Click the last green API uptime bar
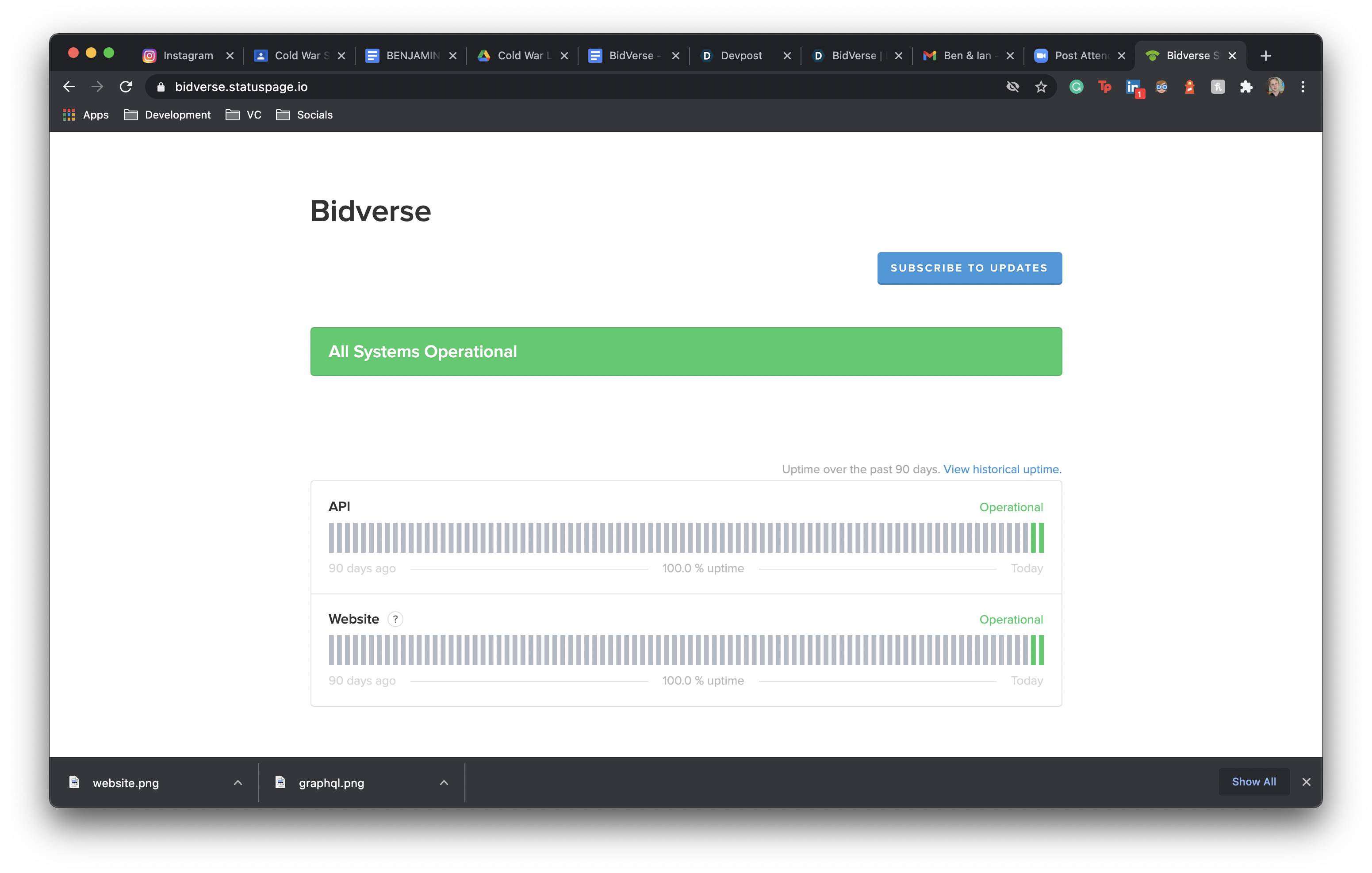 coord(1041,538)
